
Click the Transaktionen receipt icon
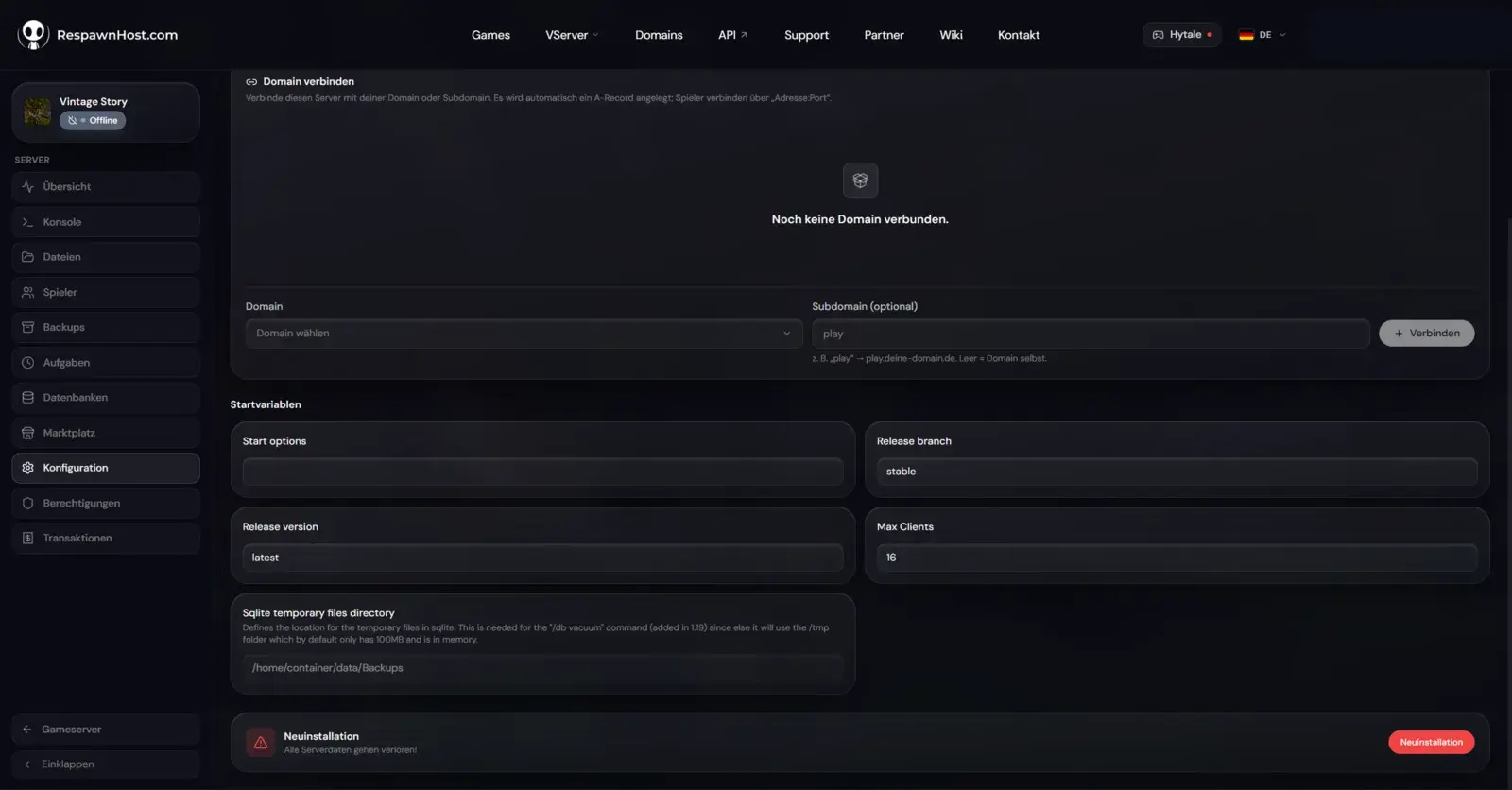[27, 539]
